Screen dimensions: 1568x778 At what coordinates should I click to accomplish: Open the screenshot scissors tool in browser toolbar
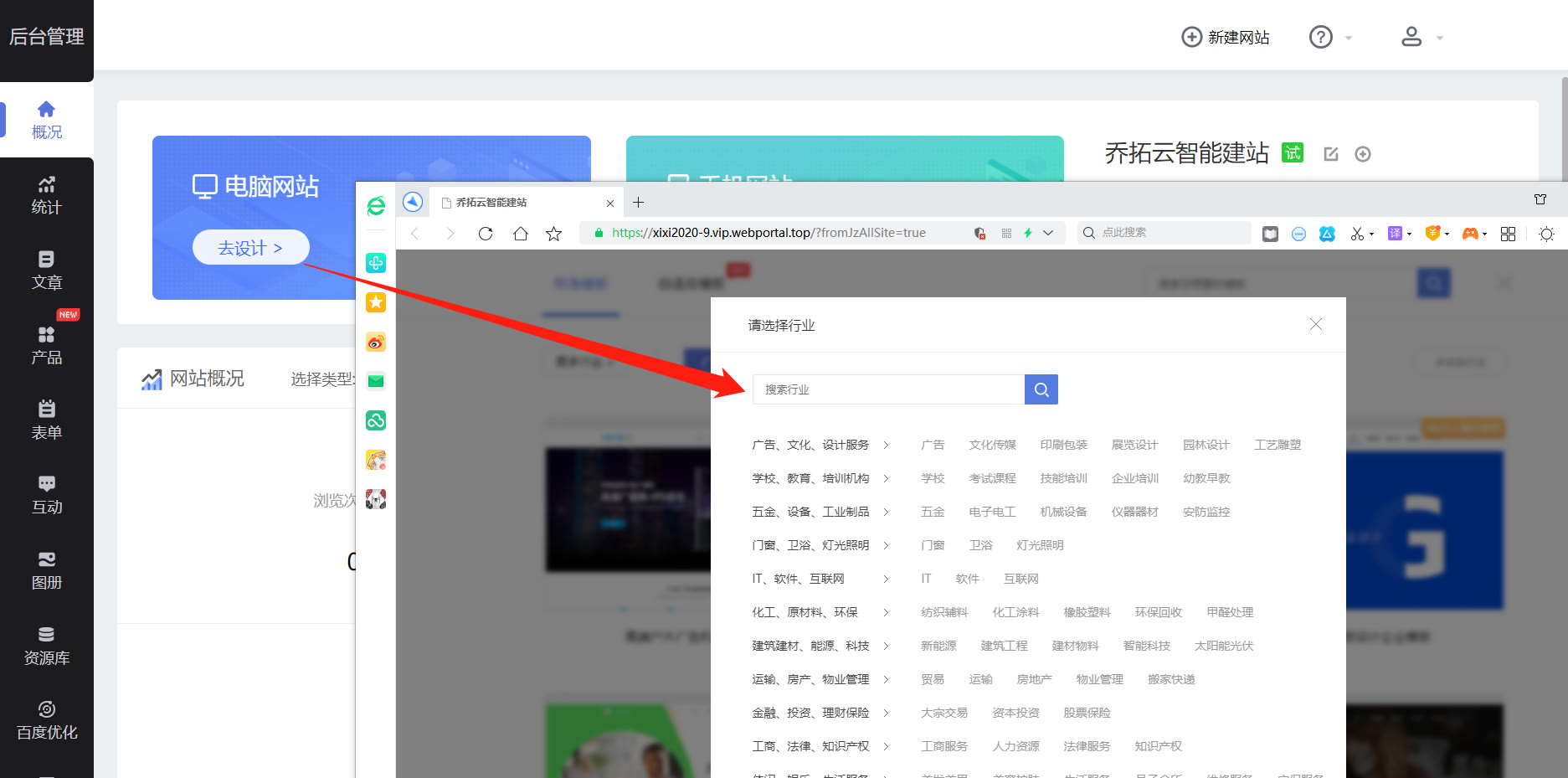(1358, 234)
